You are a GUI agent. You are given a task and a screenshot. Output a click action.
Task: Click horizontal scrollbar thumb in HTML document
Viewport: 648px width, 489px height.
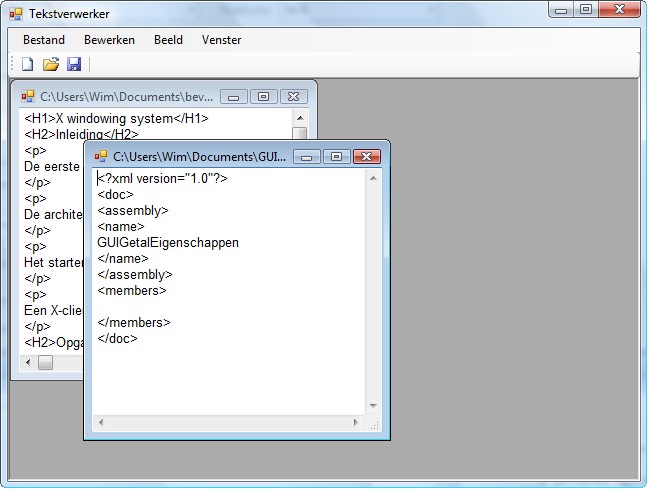45,363
